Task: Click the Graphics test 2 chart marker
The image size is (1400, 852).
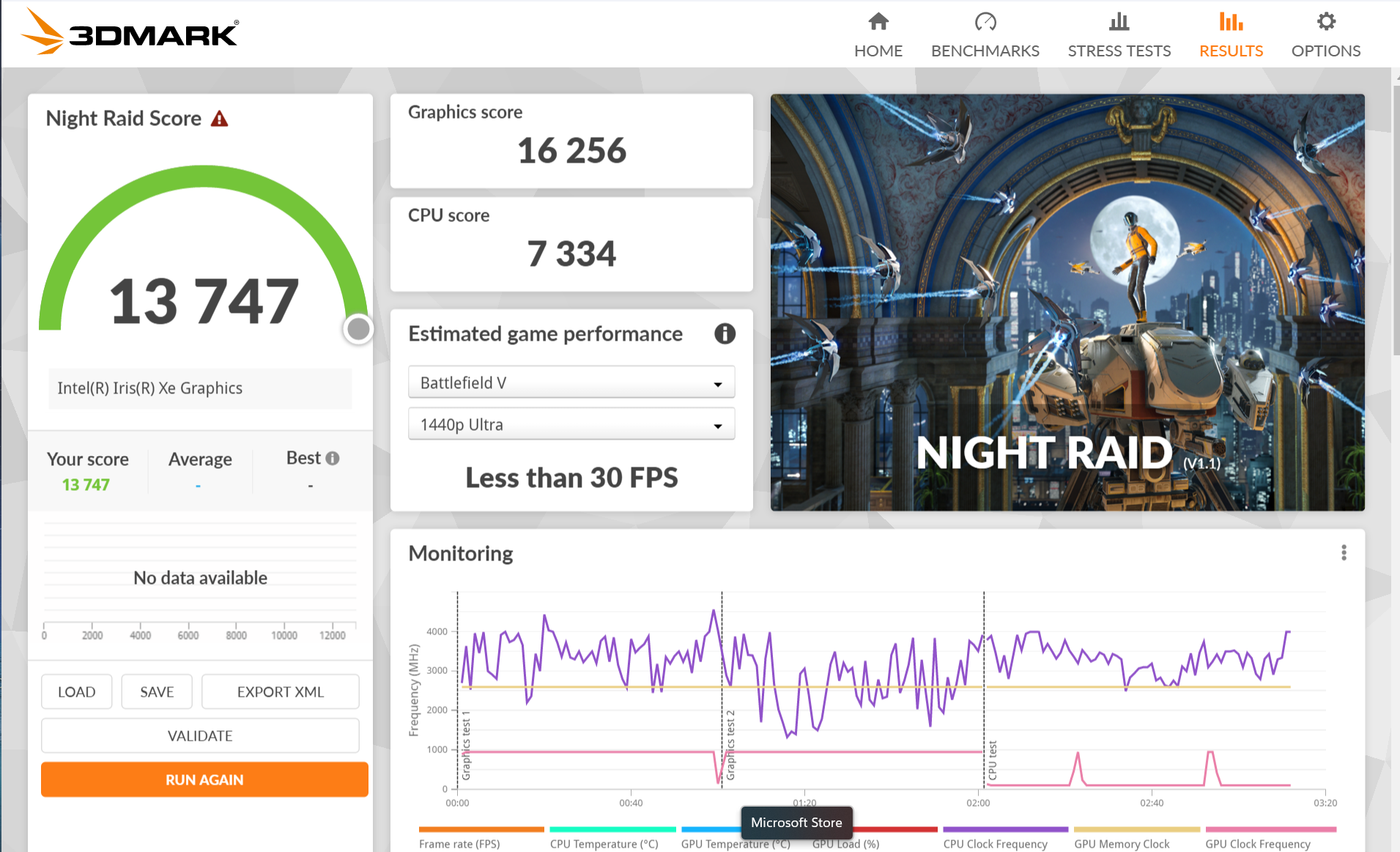Action: click(730, 744)
